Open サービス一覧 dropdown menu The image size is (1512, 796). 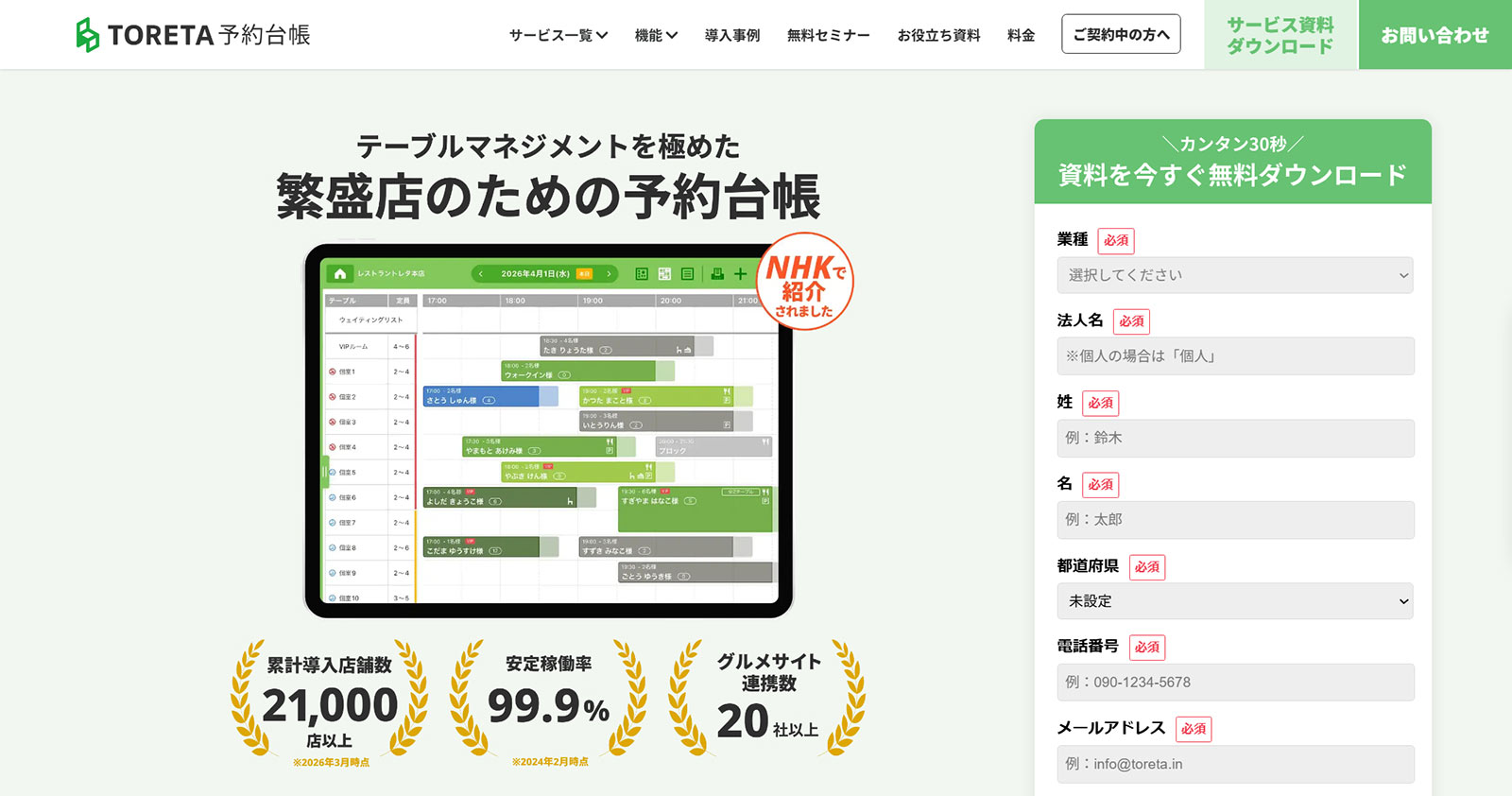pyautogui.click(x=558, y=35)
